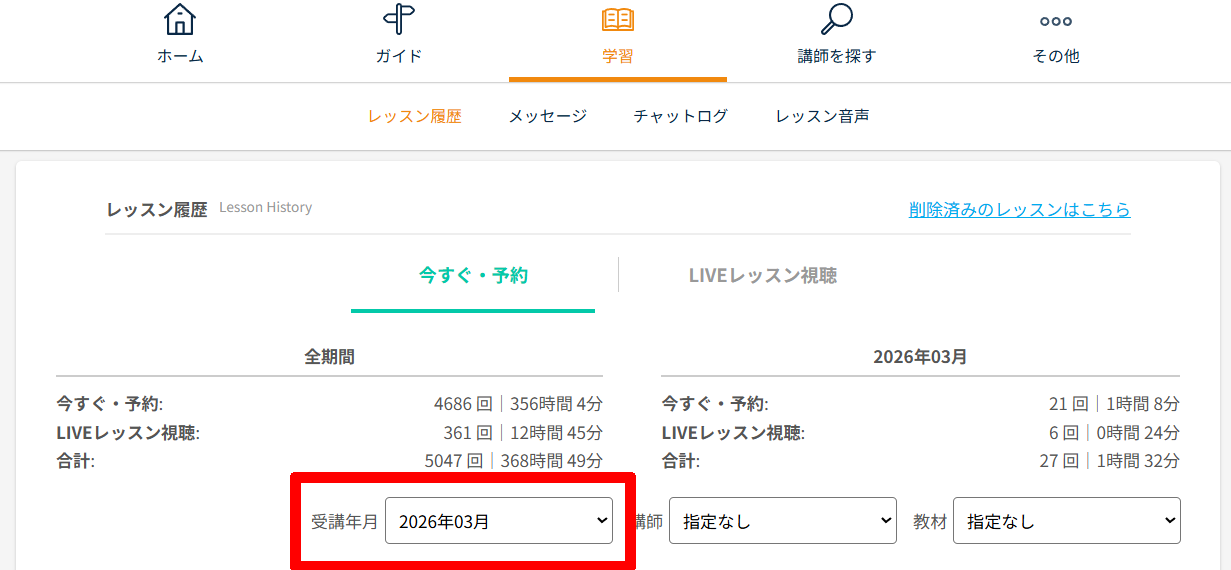Switch to the LIVEレッスン視聴 tab
Image resolution: width=1231 pixels, height=570 pixels.
762,276
